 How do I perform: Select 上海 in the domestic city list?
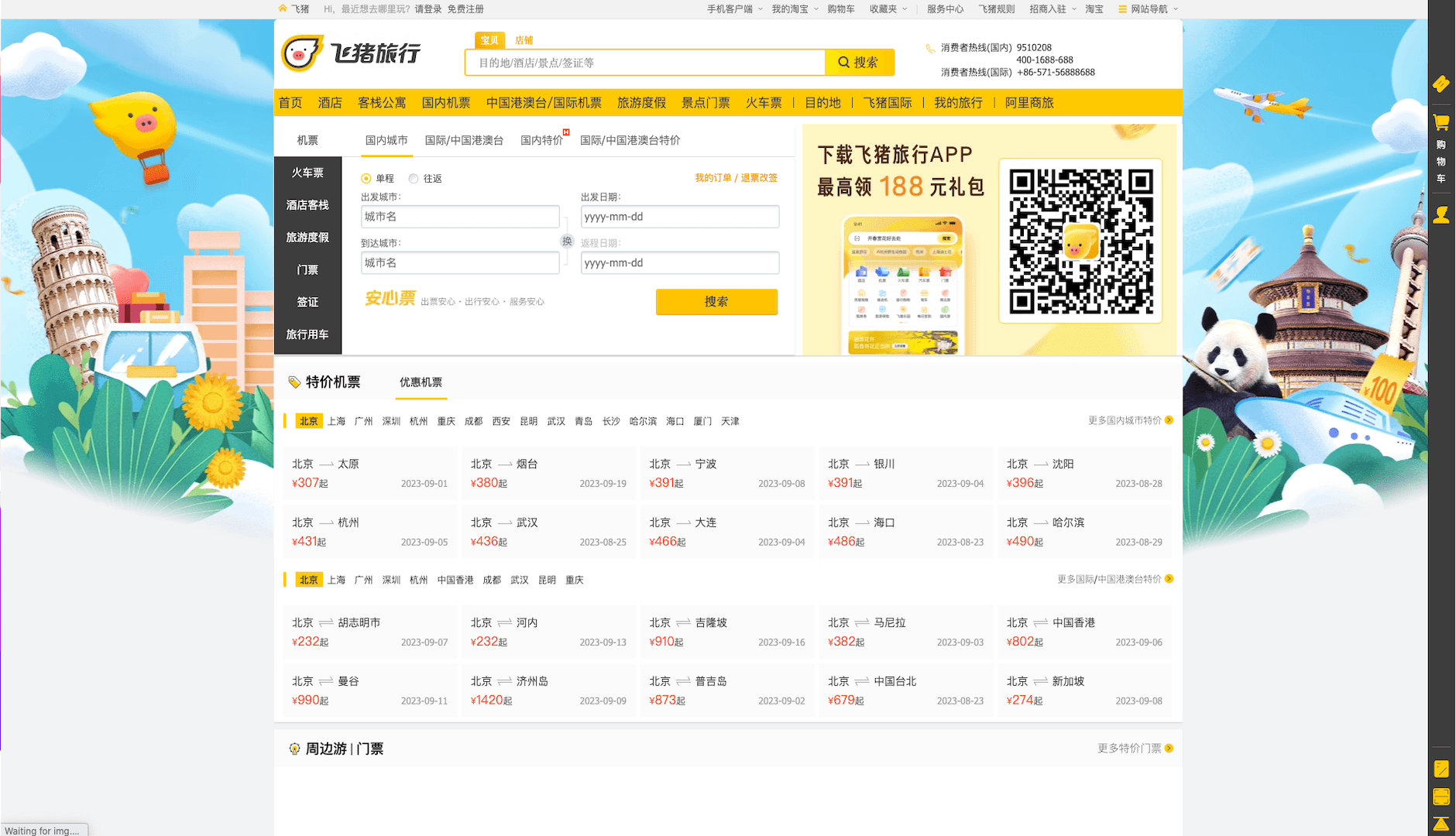336,421
